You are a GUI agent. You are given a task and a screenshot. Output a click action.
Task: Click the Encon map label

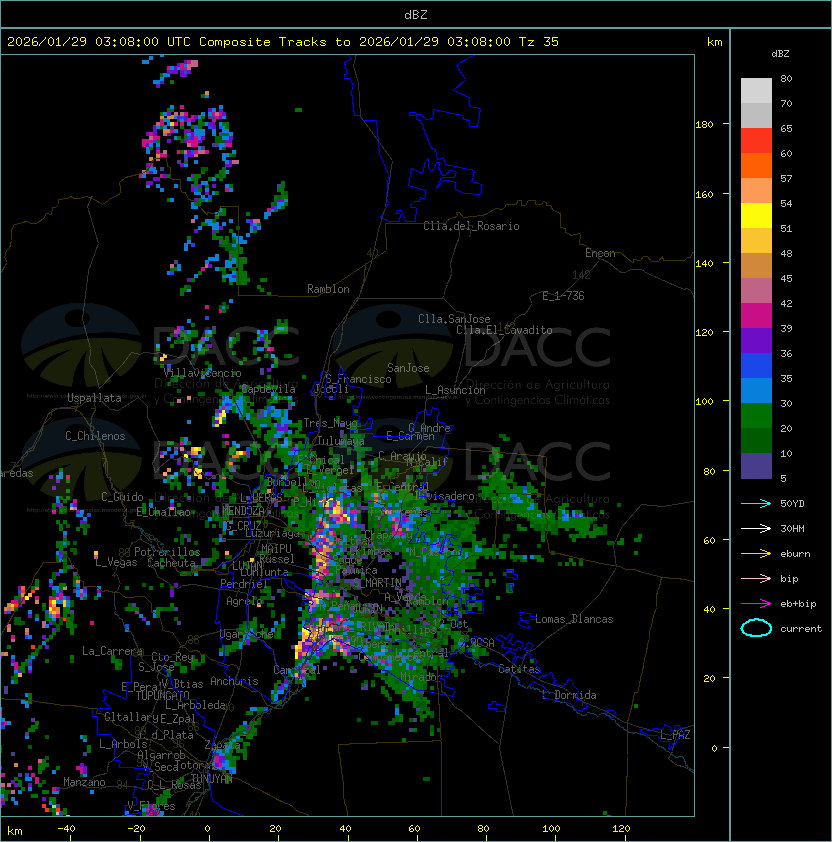pos(600,253)
